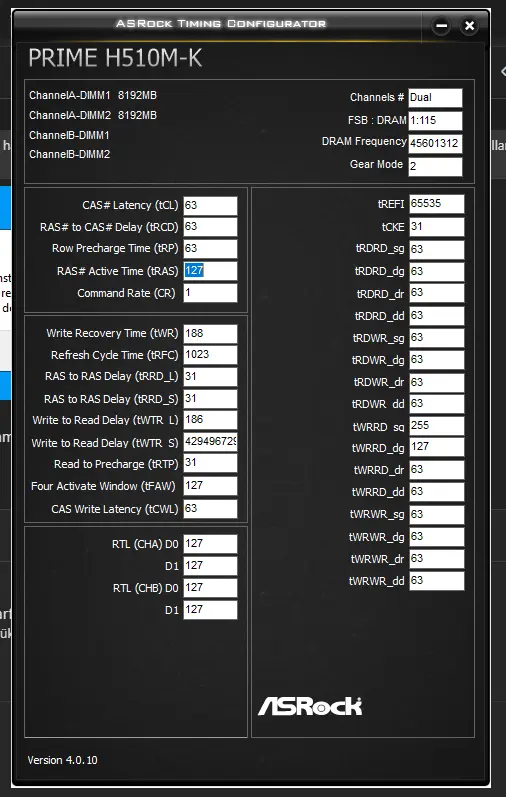This screenshot has height=797, width=506.
Task: Close the ASRock Timing Configurator window
Action: coord(469,25)
